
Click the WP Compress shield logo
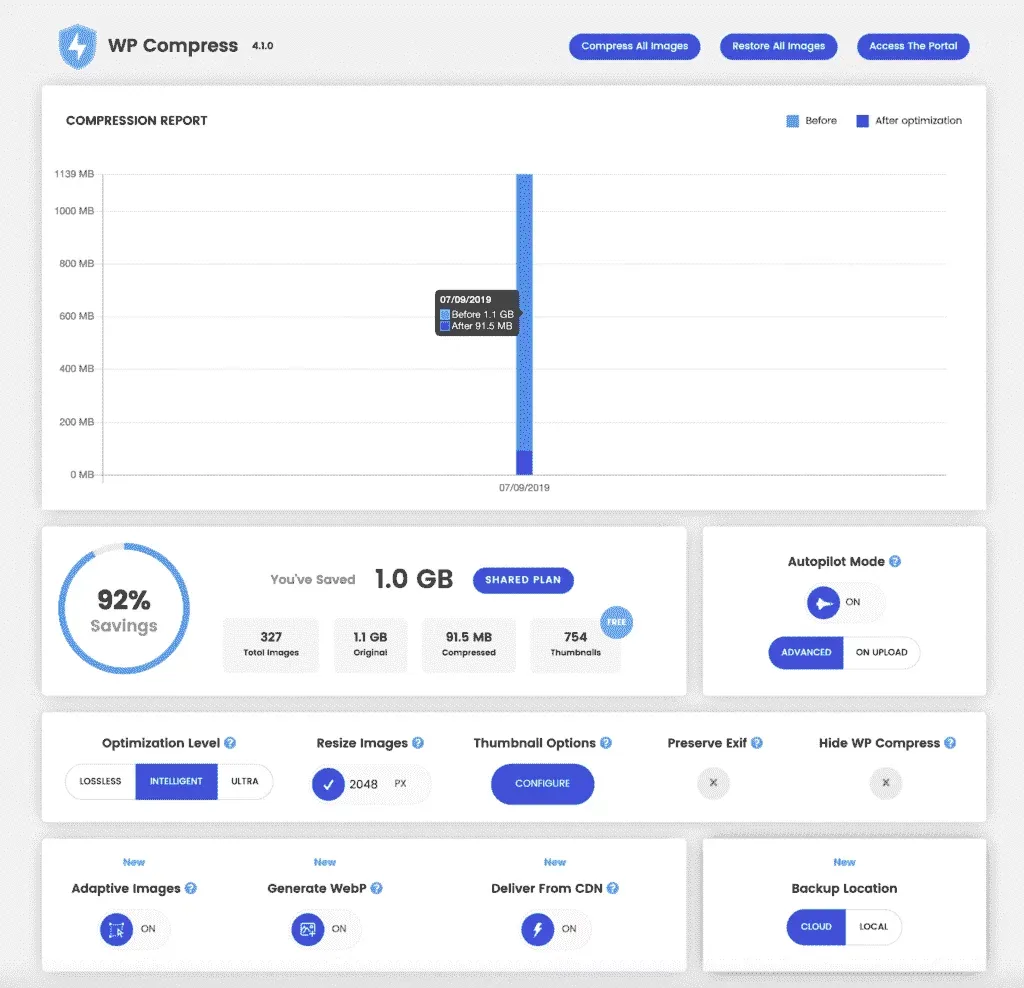point(76,46)
